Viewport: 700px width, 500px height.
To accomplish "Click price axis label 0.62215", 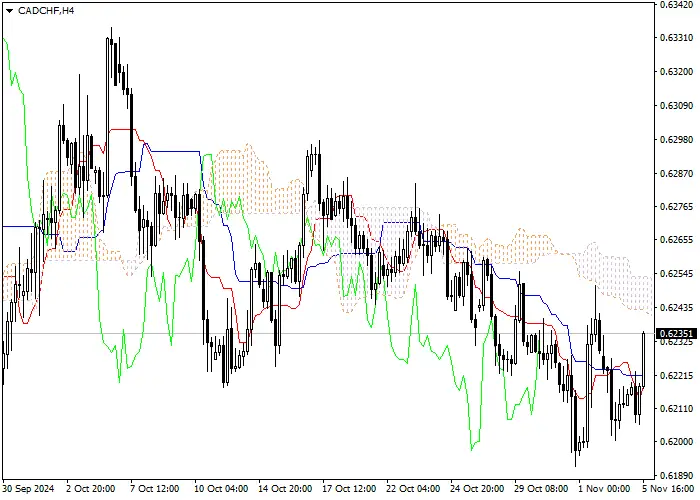I will pyautogui.click(x=677, y=376).
